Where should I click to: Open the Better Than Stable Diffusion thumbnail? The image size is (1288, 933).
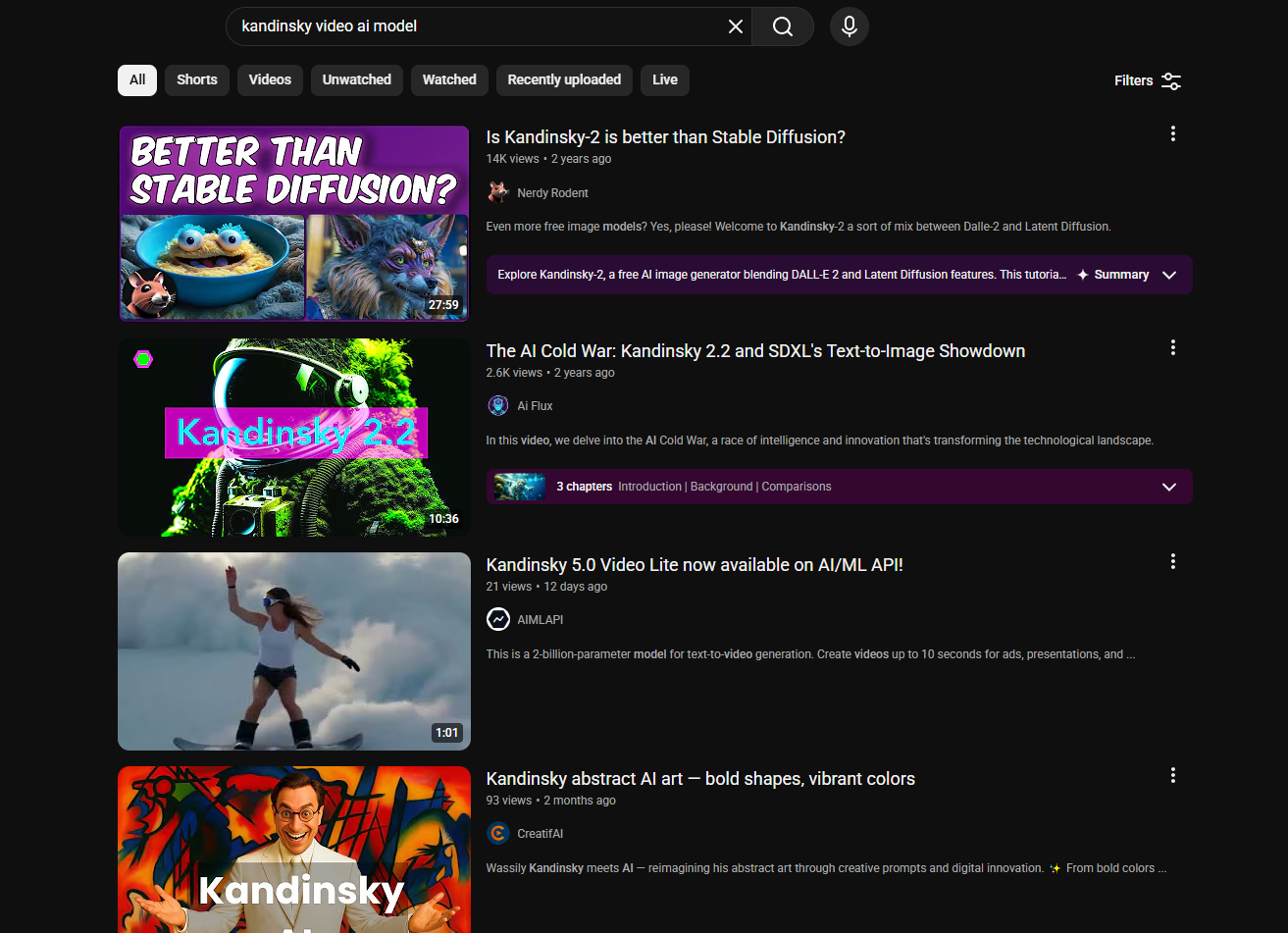(x=294, y=224)
